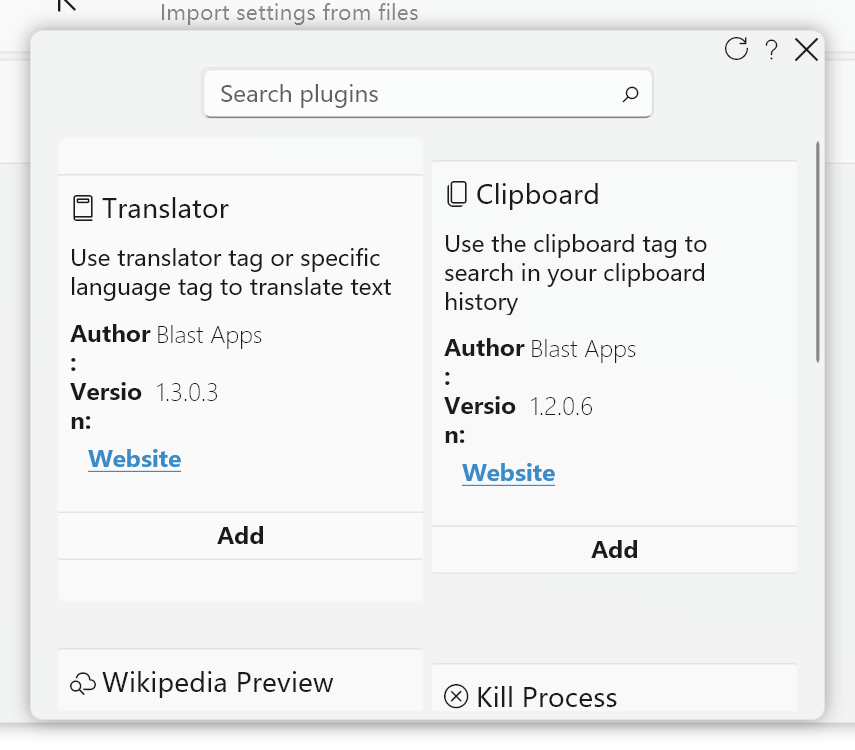Select the Translator title text
This screenshot has height=750, width=855.
coord(165,208)
